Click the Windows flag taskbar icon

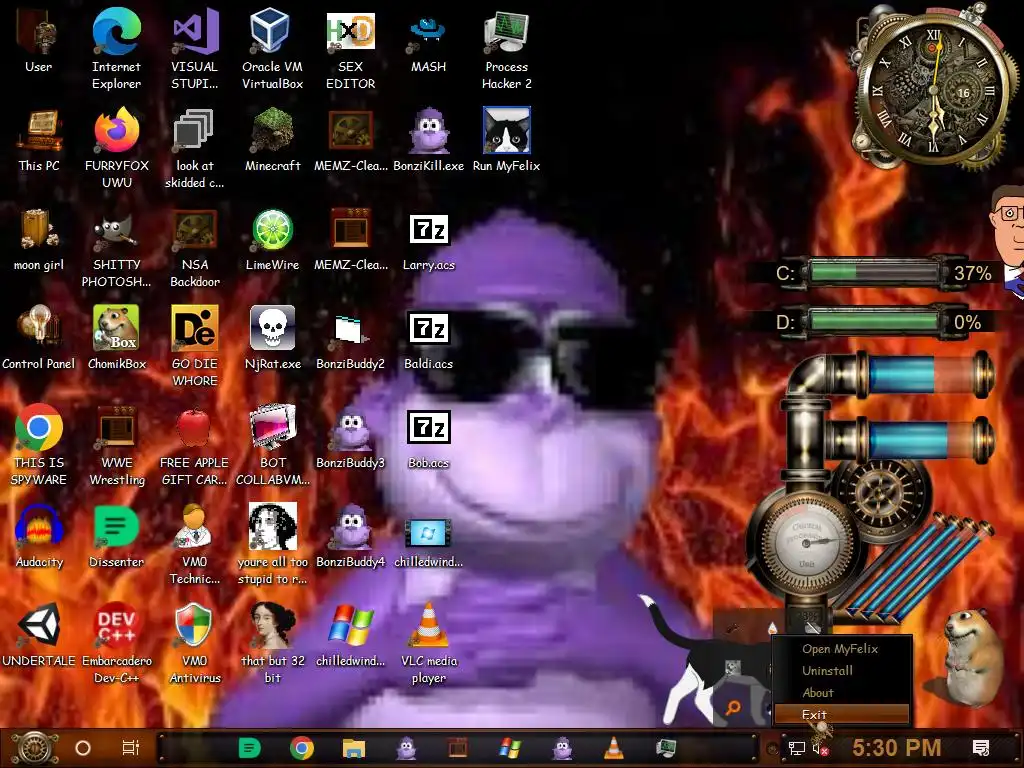(x=509, y=748)
